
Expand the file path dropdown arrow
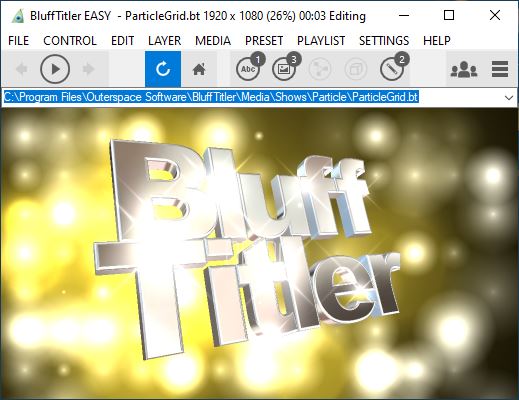(509, 98)
